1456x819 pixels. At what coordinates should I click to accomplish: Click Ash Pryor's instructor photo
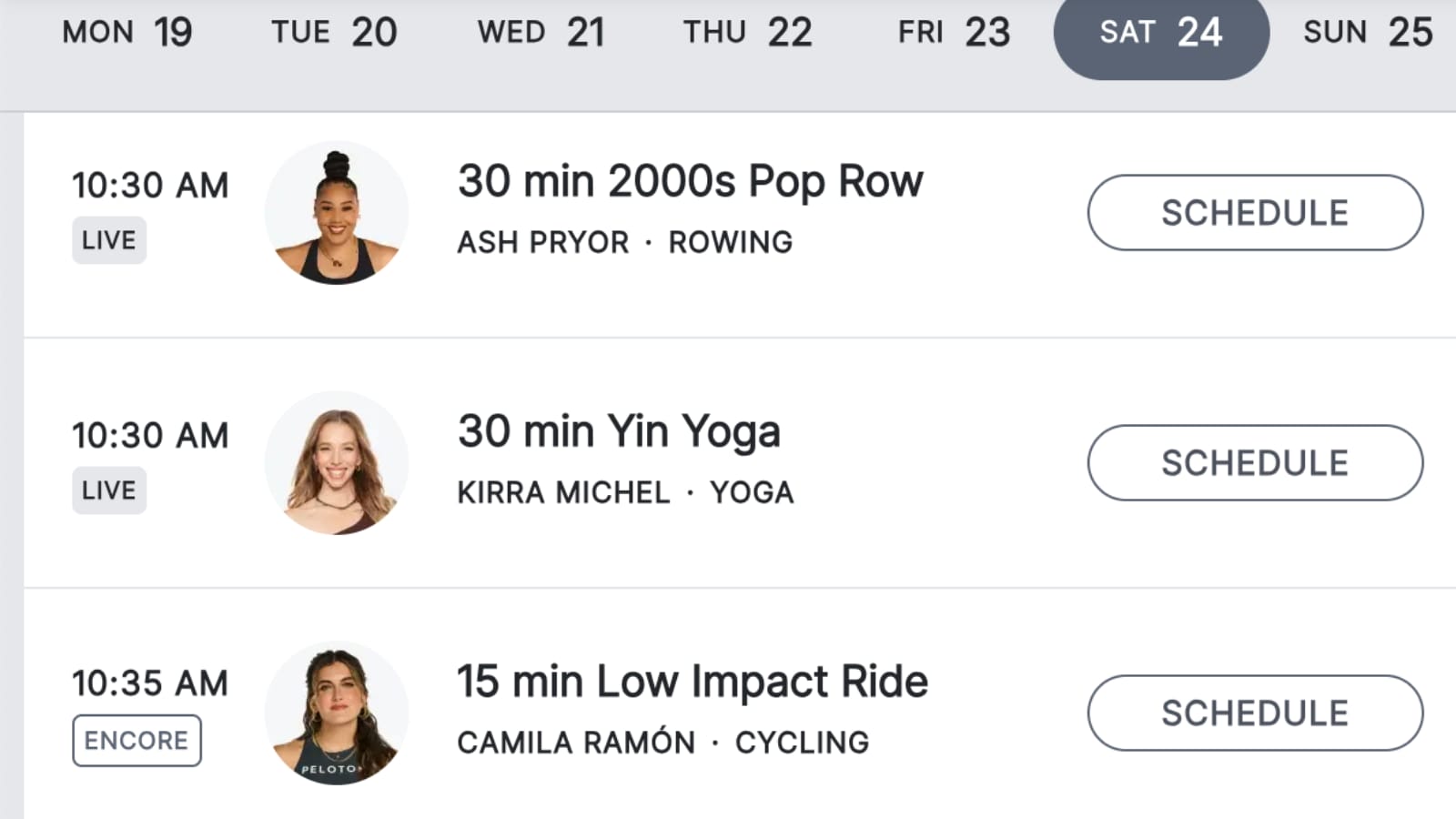(337, 213)
